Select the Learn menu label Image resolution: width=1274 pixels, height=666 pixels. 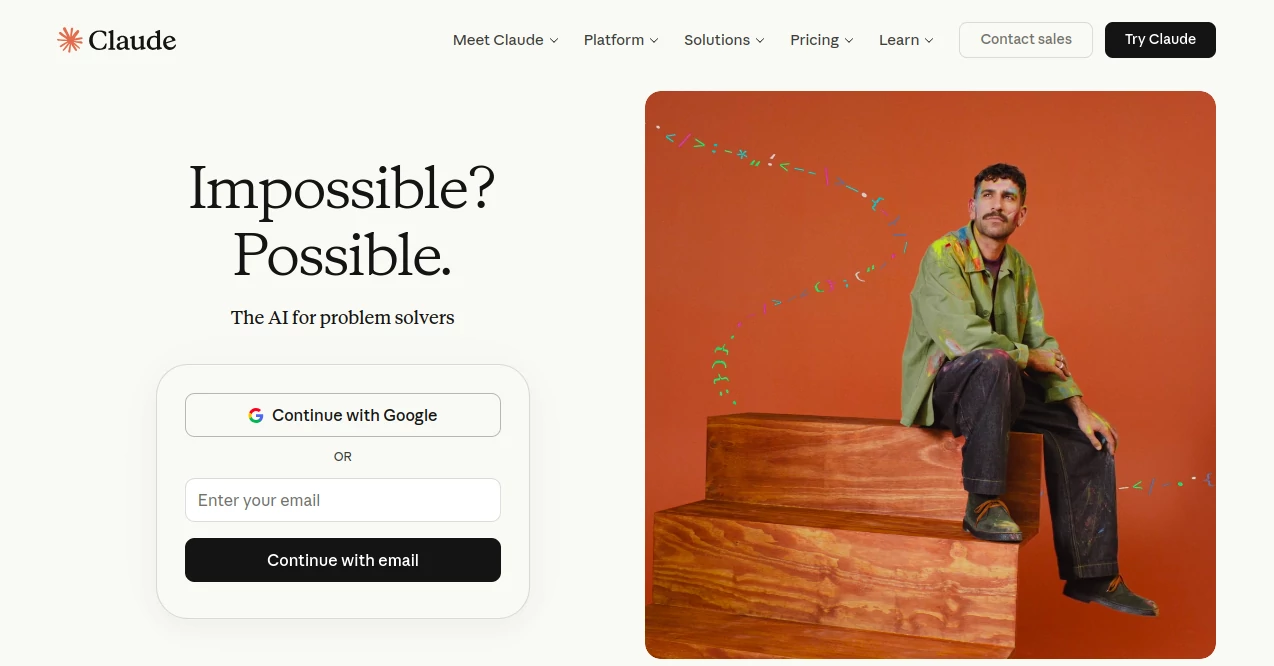pyautogui.click(x=899, y=40)
